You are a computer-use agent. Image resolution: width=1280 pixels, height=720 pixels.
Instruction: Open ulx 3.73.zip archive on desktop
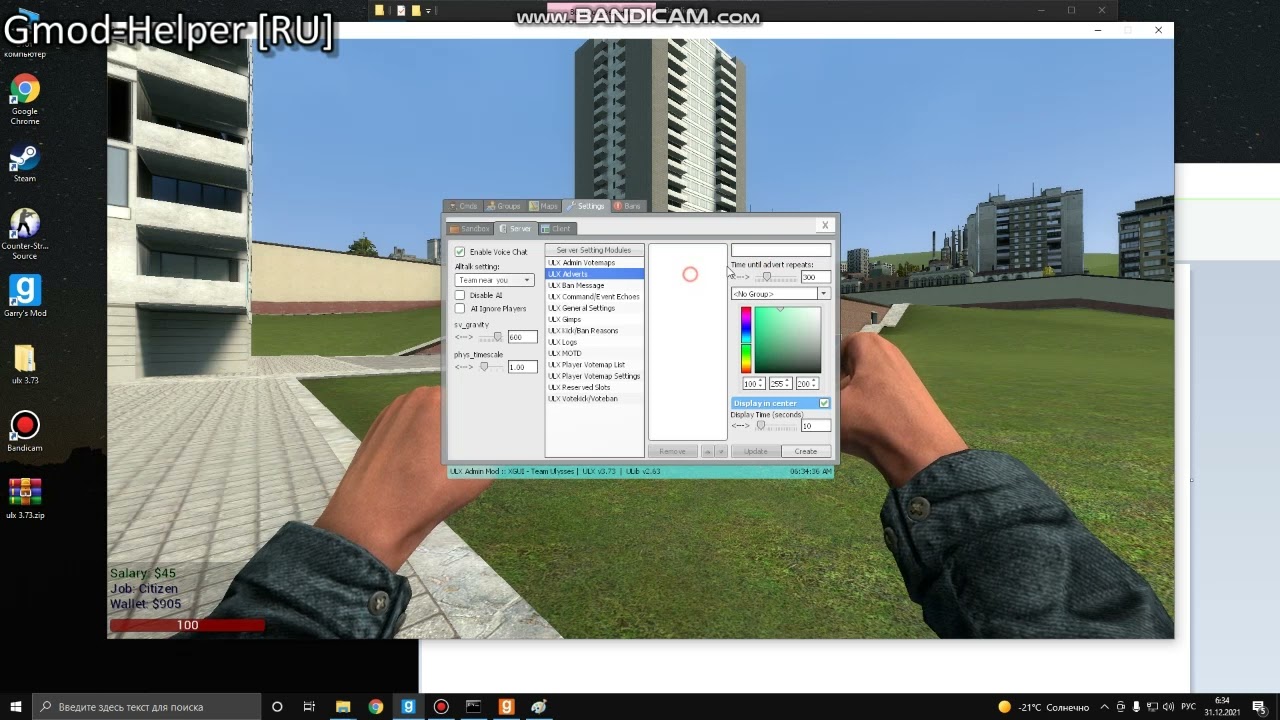25,500
